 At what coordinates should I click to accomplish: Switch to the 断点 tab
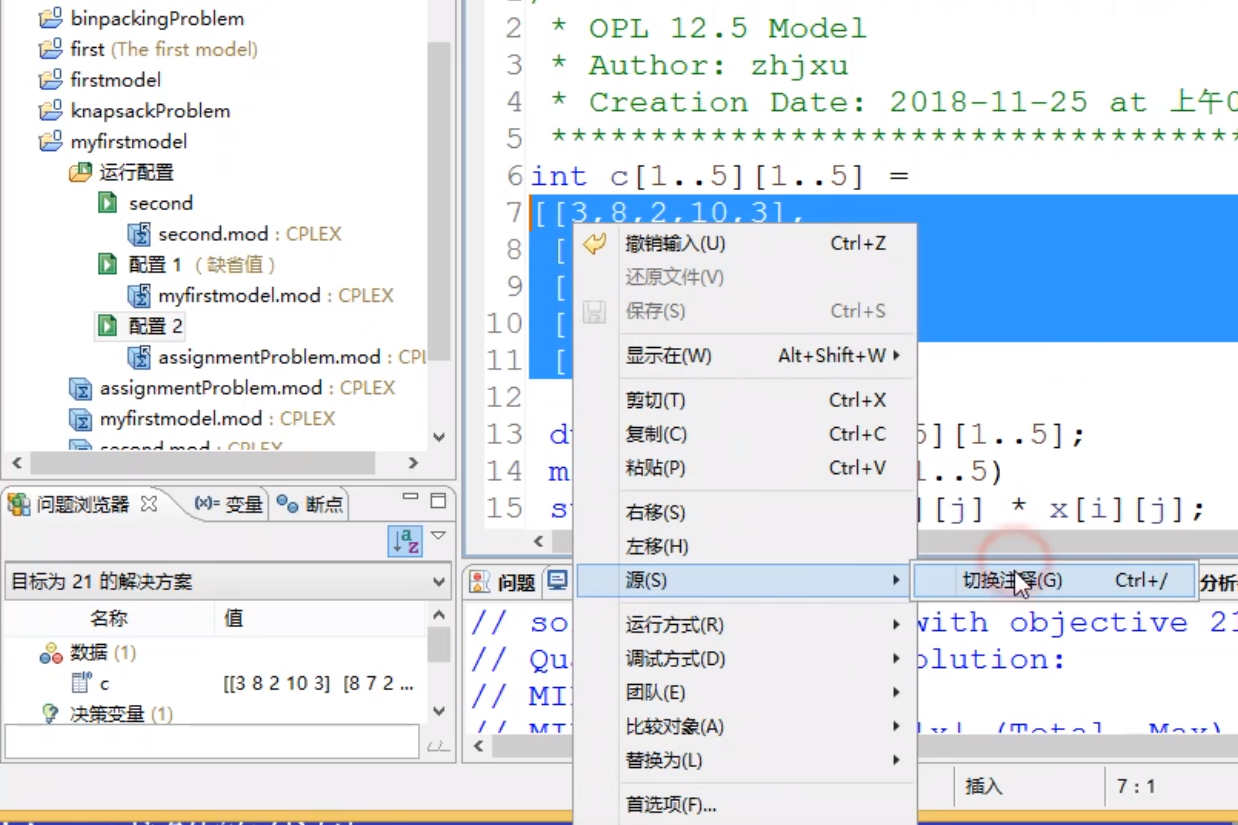(311, 504)
